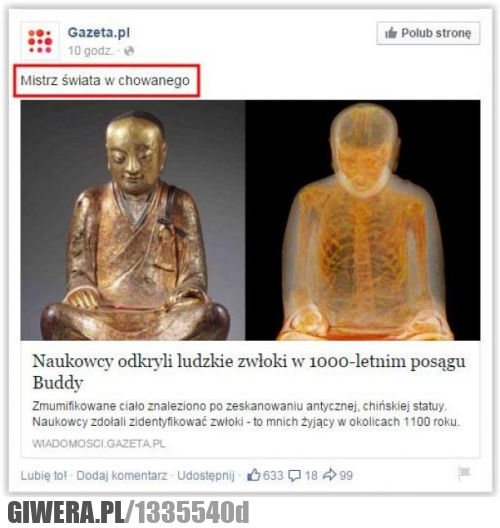Open headline Naukowcy odkryli ludzkie zwłoki
Image resolution: width=500 pixels, height=528 pixels.
249,371
